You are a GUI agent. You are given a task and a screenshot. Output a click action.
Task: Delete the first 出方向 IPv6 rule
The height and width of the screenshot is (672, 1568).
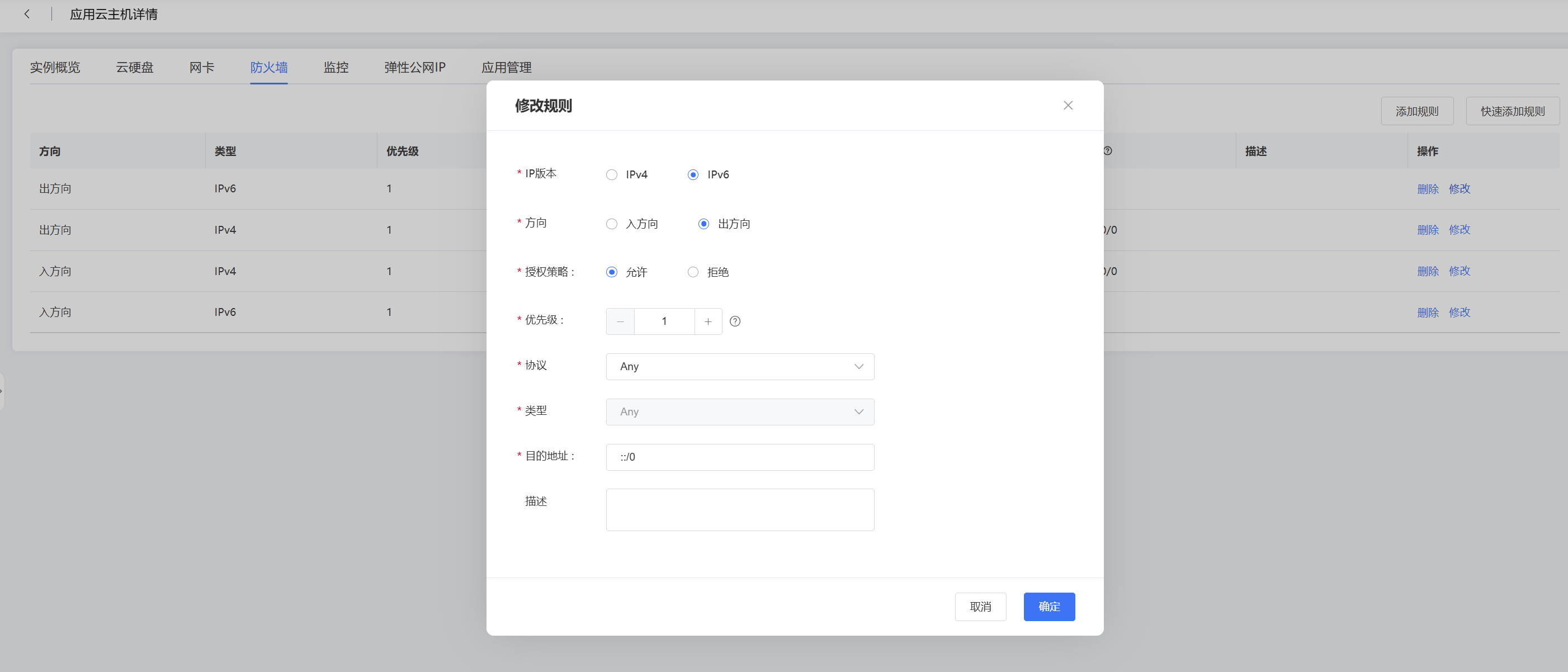tap(1428, 189)
